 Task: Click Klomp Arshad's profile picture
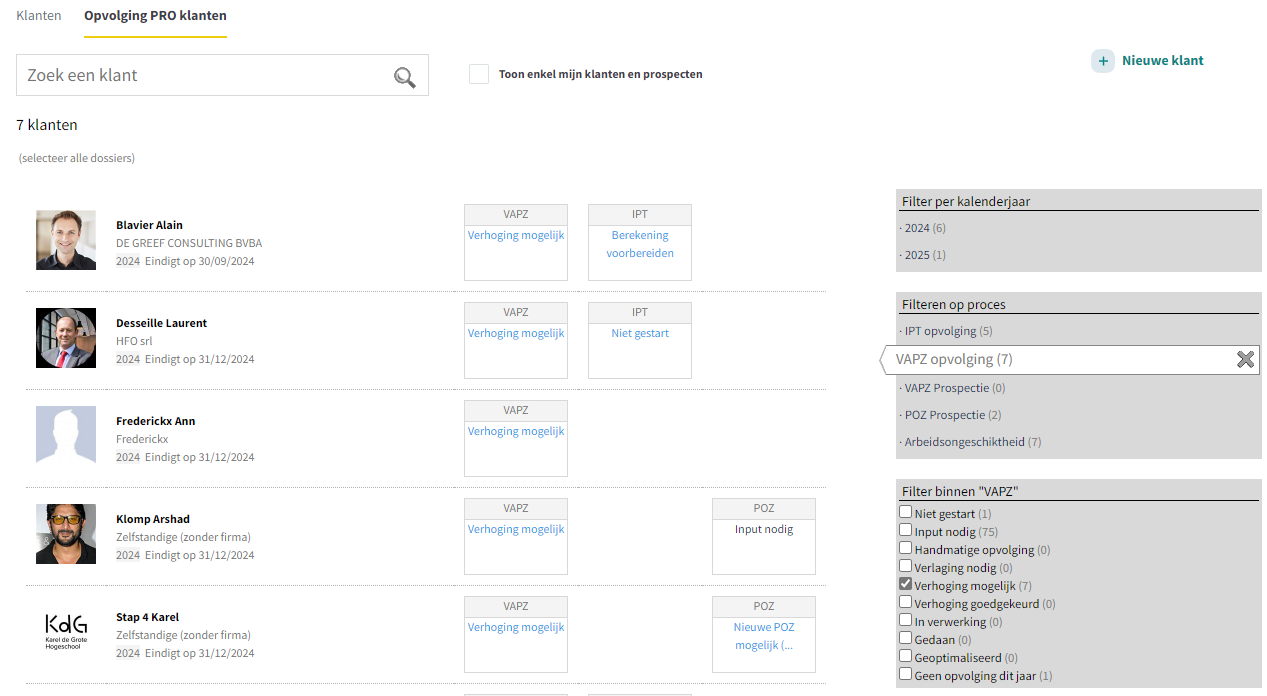tap(66, 534)
